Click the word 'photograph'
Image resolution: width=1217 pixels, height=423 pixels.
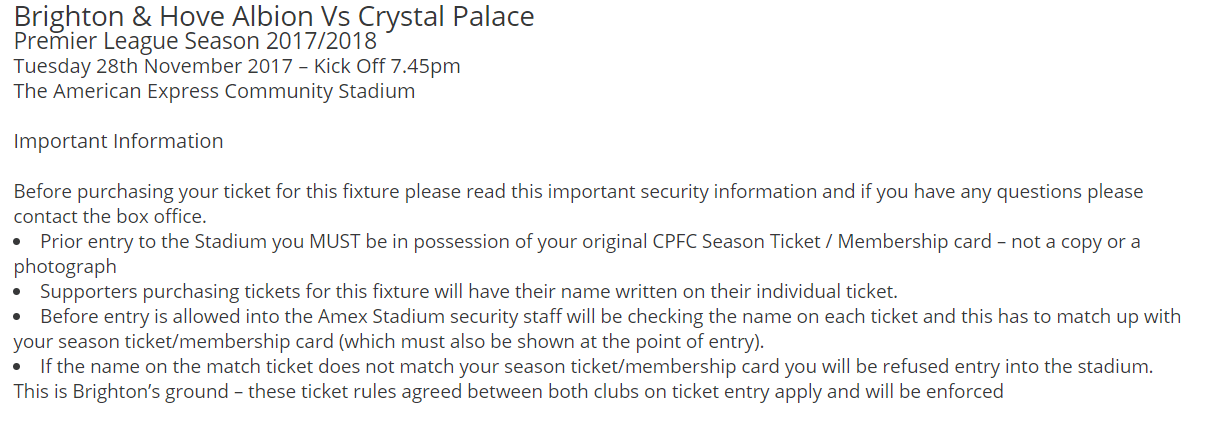pyautogui.click(x=65, y=267)
